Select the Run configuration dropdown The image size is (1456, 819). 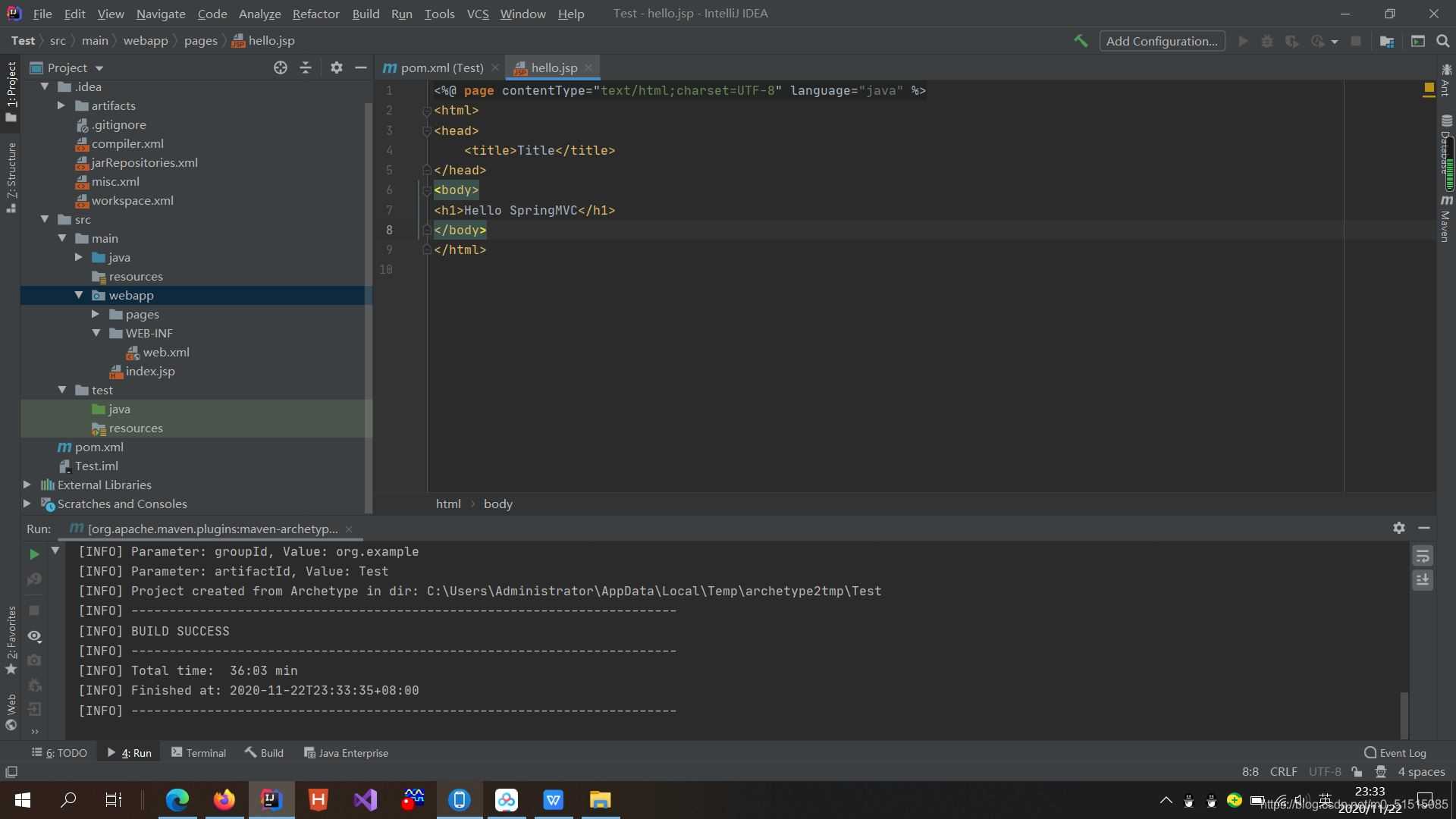click(1163, 40)
